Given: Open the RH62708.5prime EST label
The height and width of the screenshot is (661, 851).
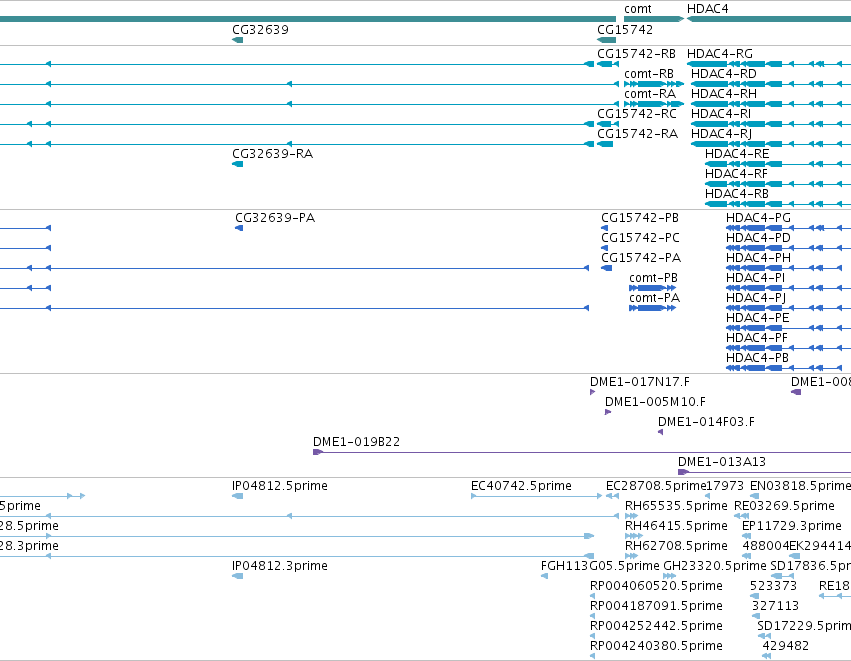Looking at the screenshot, I should (676, 546).
